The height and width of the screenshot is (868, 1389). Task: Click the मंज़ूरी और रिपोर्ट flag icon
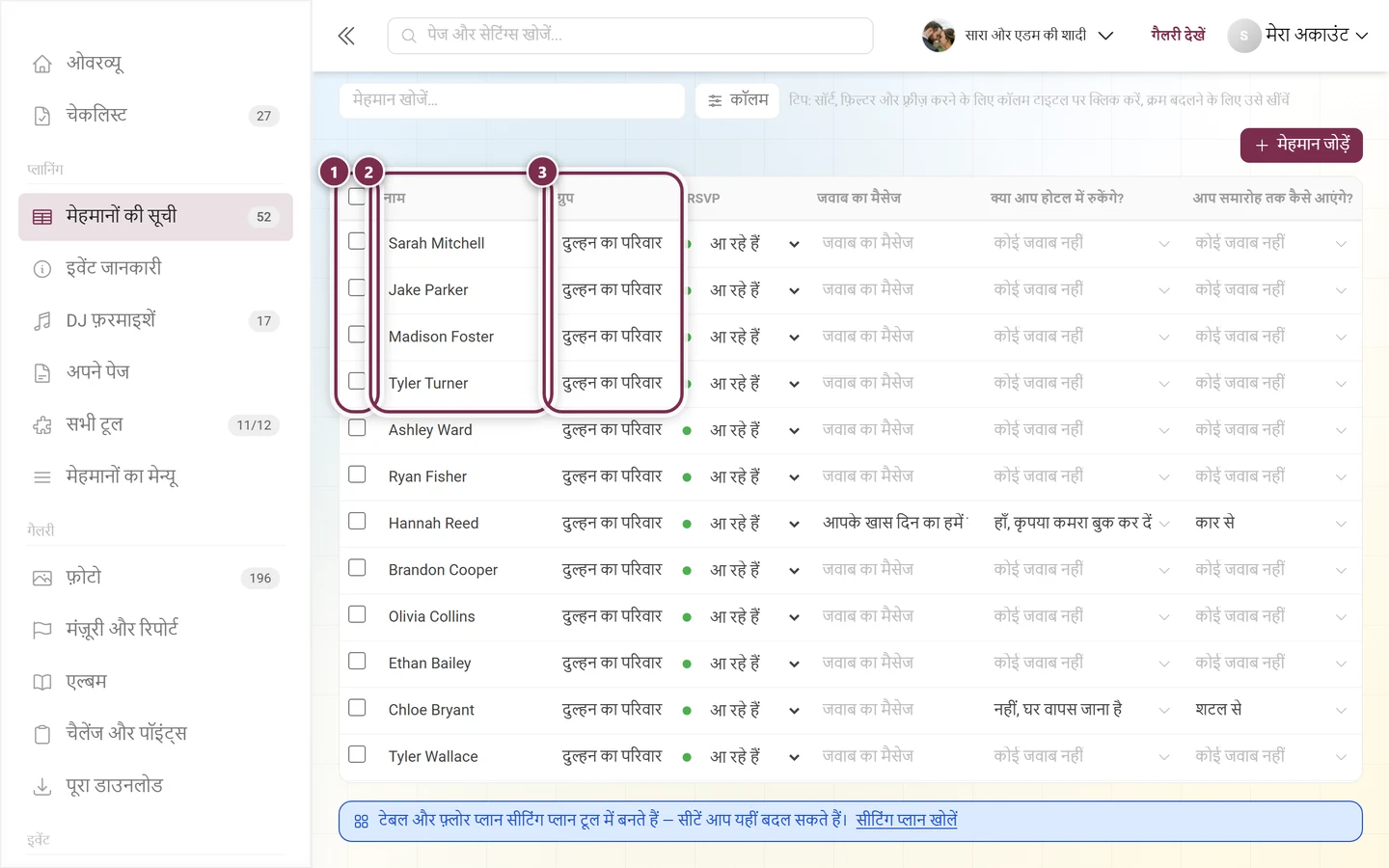click(x=42, y=631)
